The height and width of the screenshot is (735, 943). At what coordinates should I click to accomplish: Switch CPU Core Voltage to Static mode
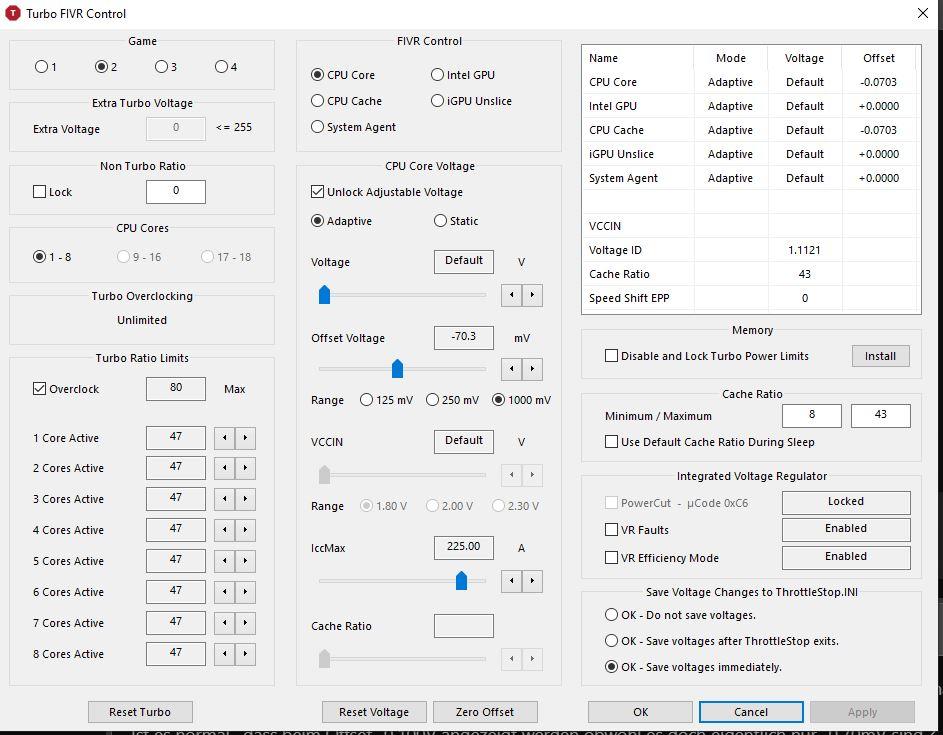456,221
